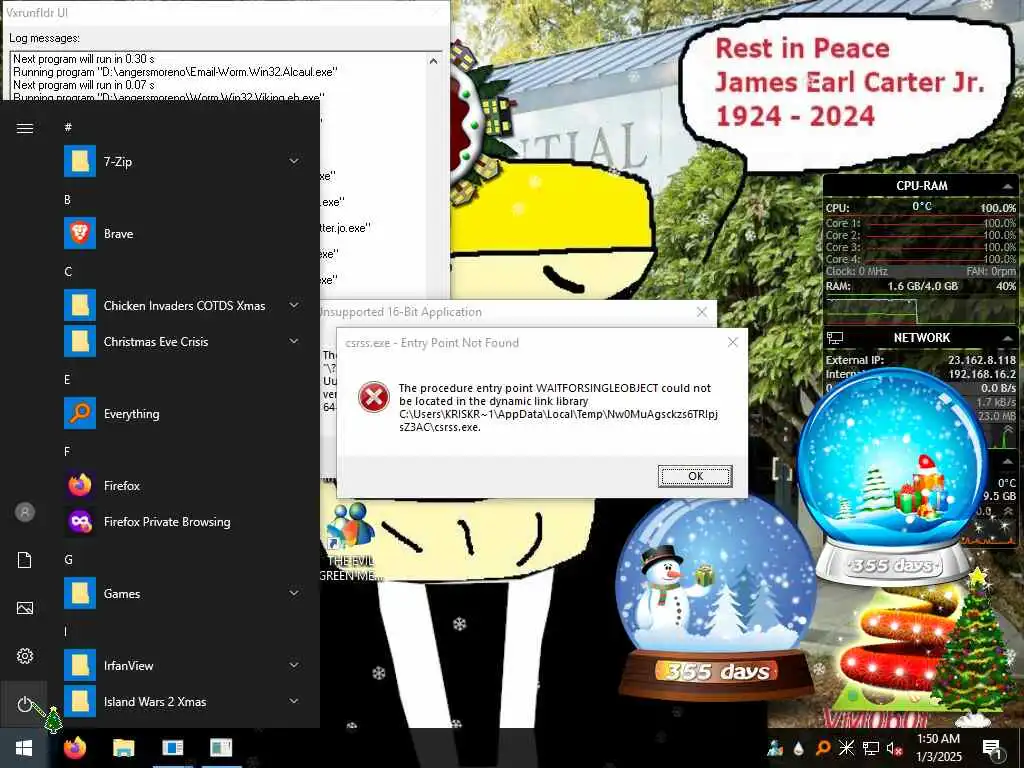This screenshot has width=1024, height=768.
Task: Open the Brave browser from Start menu
Action: [183, 234]
